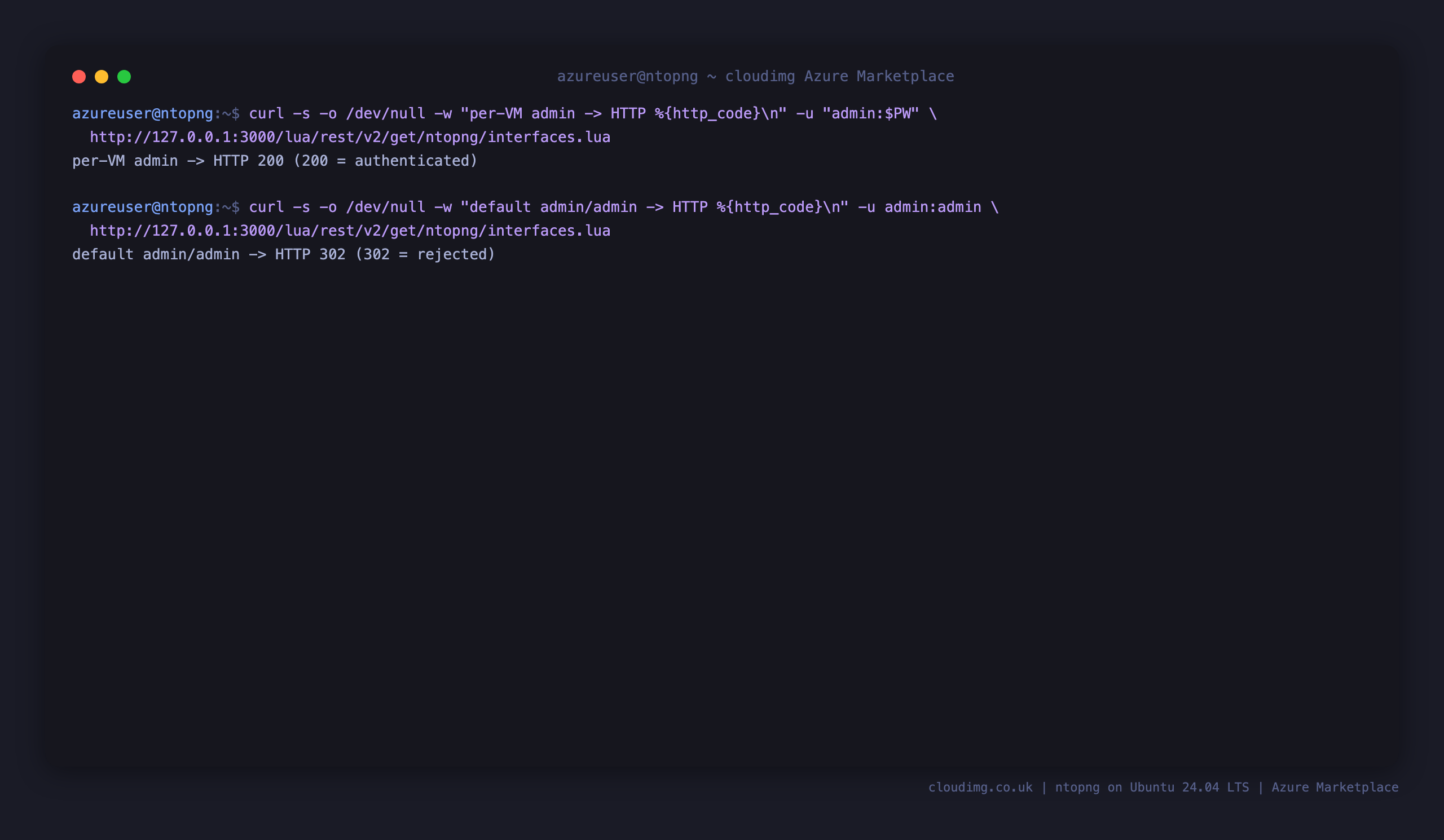Click the red close window button
This screenshot has width=1444, height=840.
[x=79, y=77]
